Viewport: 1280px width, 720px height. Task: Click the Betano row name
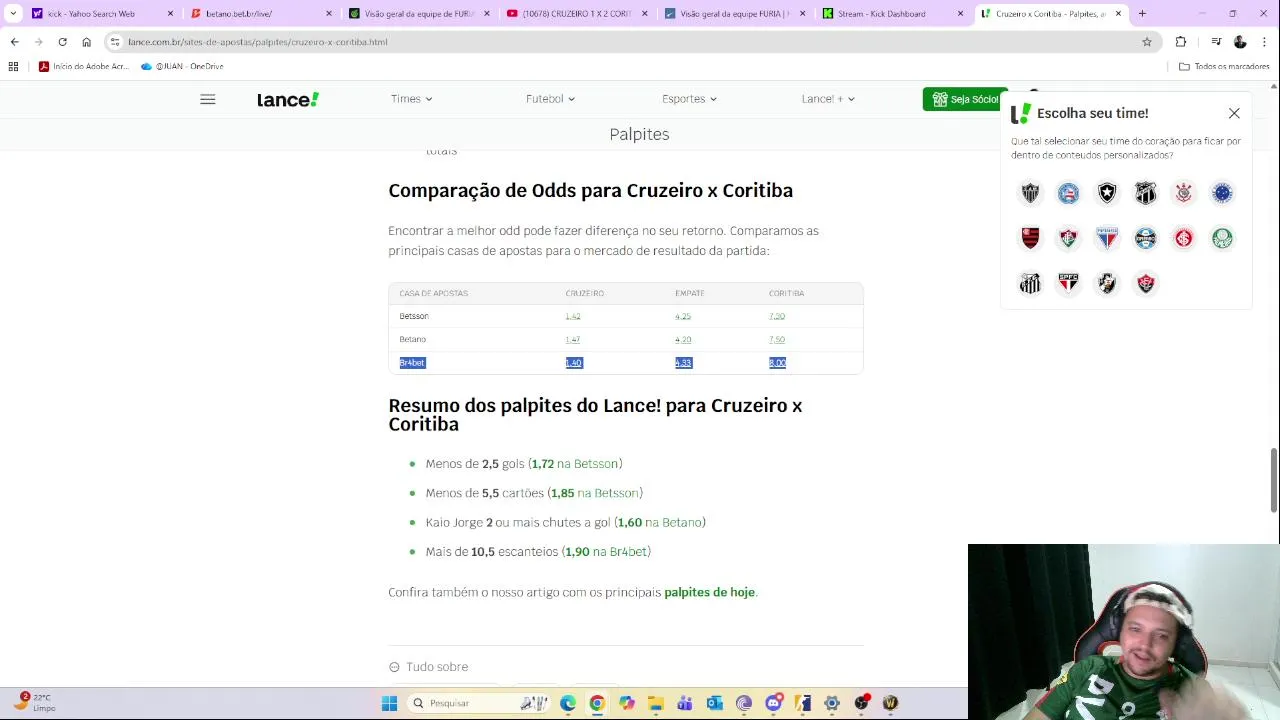tap(413, 339)
